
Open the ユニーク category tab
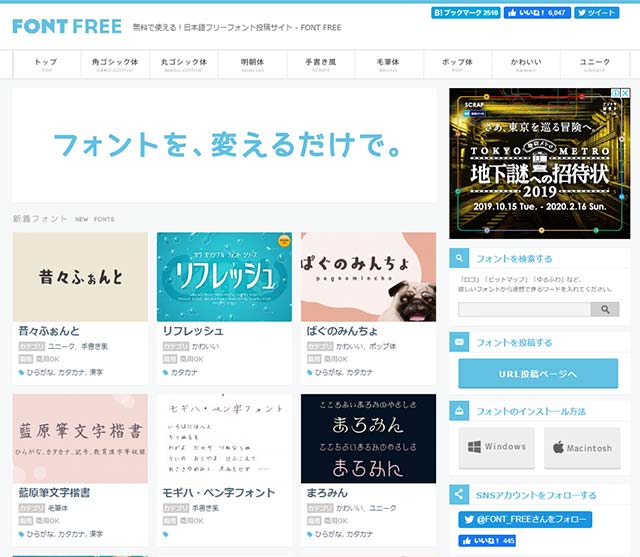coord(595,64)
